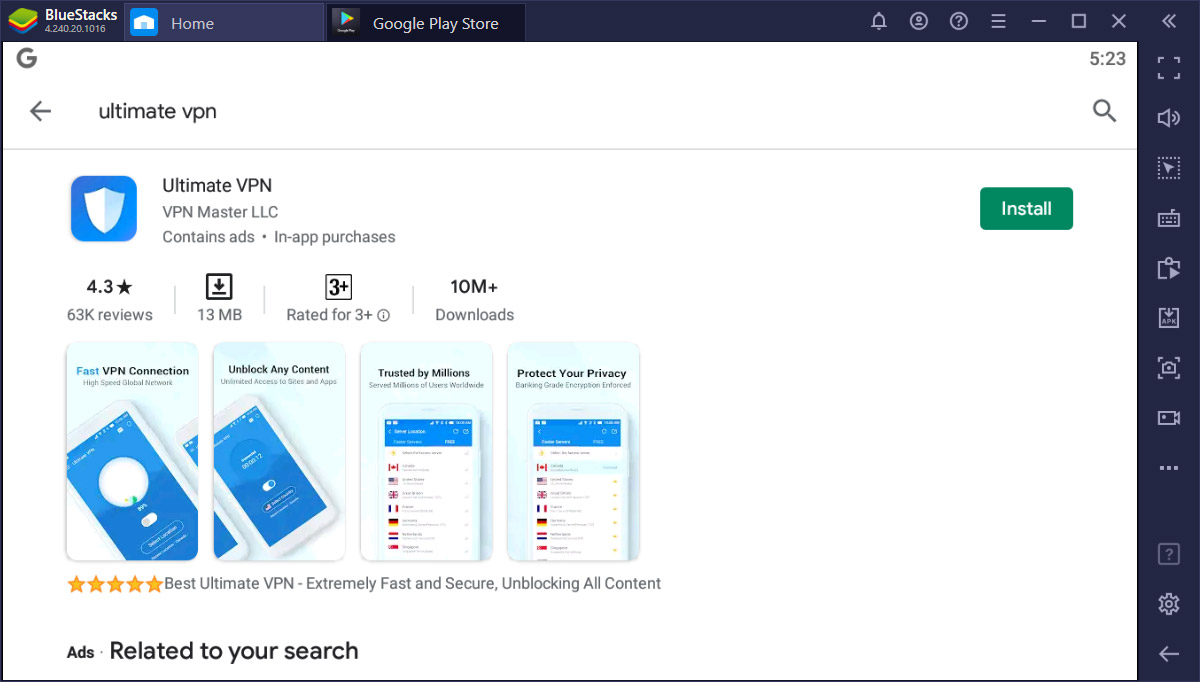Open the BlueStacks hamburger menu
Image resolution: width=1200 pixels, height=682 pixels.
point(998,22)
